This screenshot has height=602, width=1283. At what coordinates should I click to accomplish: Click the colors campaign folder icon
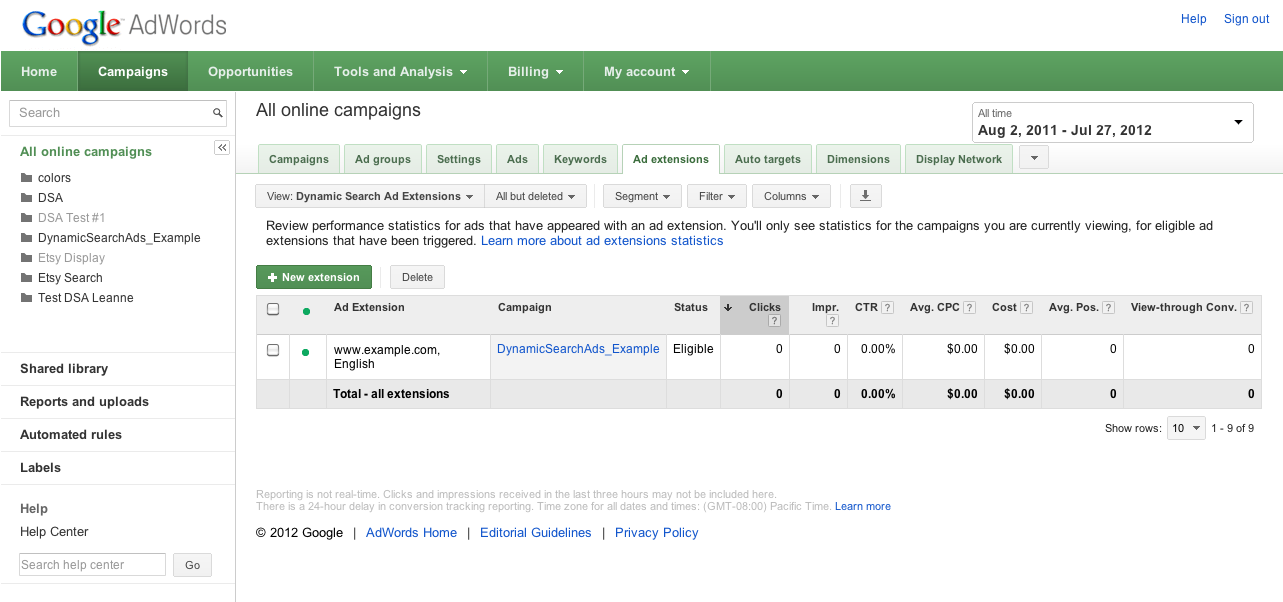tap(26, 178)
